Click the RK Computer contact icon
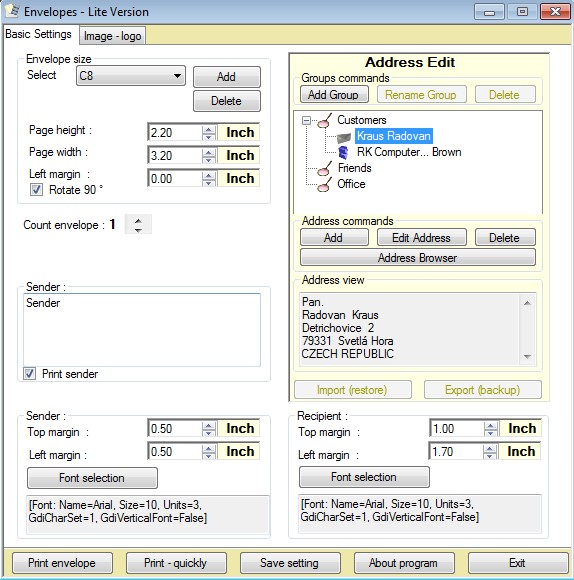 click(344, 152)
